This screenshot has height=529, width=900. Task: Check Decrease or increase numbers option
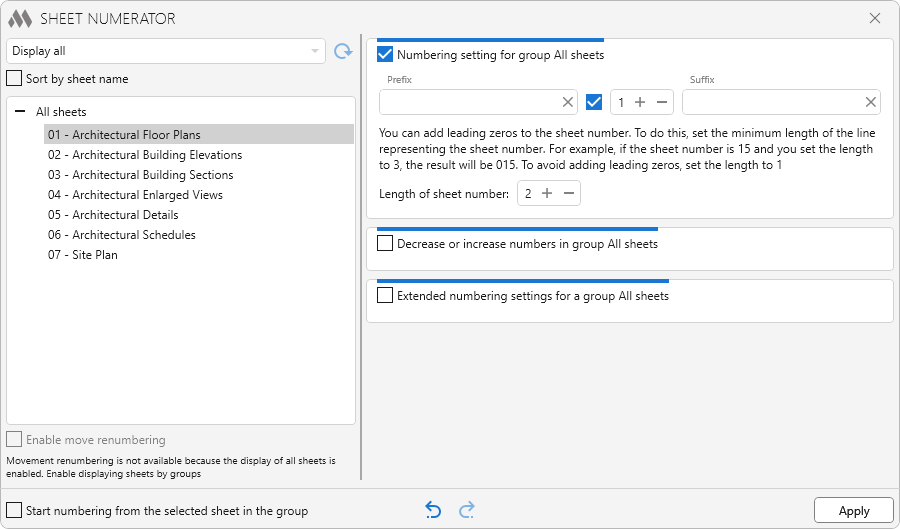tap(385, 243)
